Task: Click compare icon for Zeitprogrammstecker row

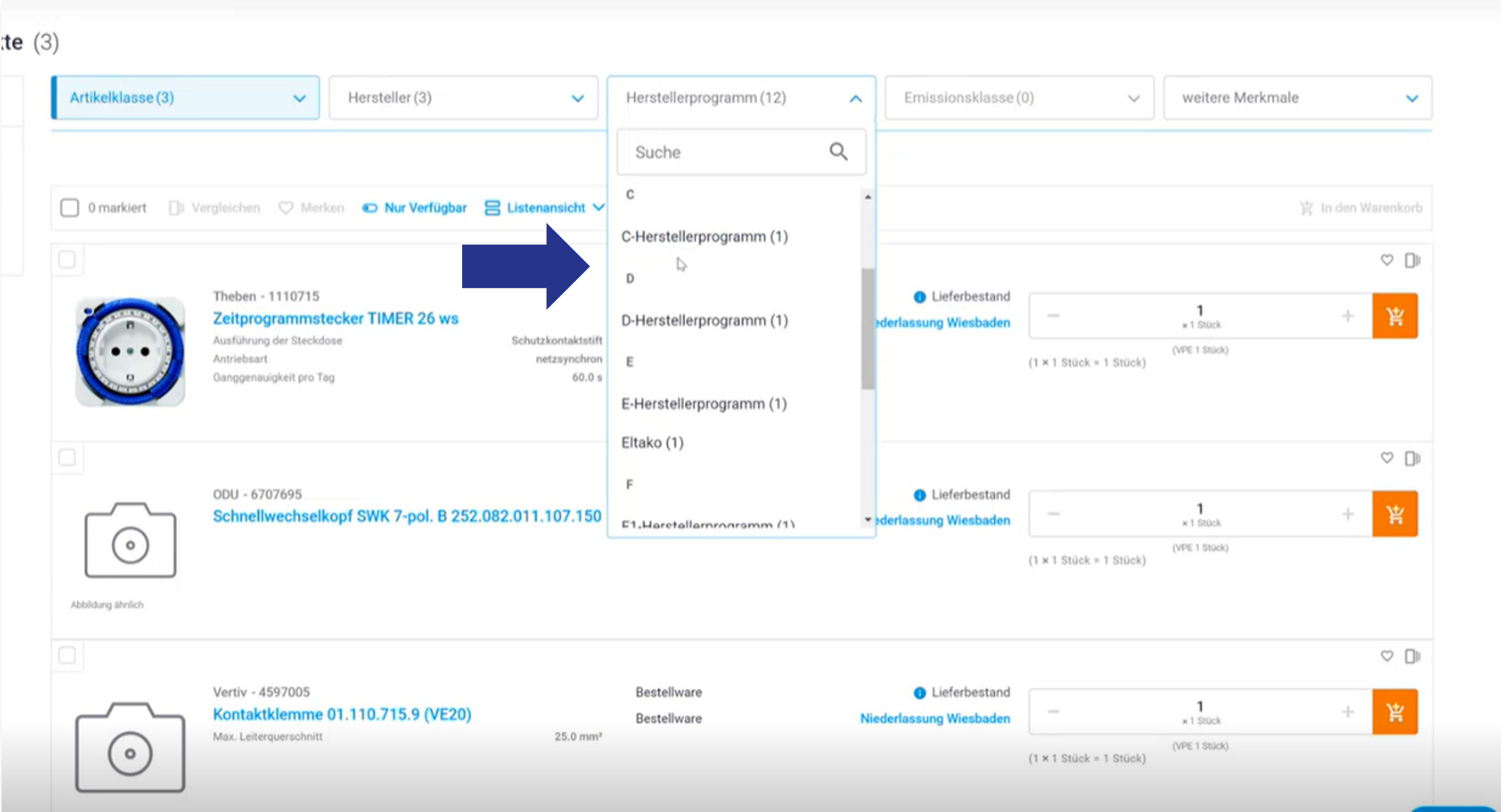Action: [1412, 260]
